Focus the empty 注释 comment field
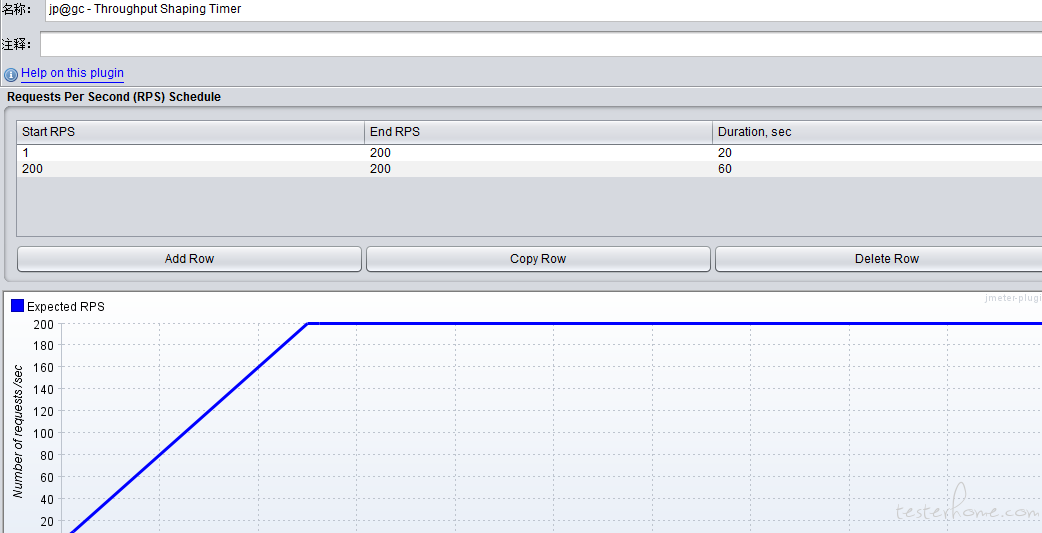The image size is (1042, 533). pyautogui.click(x=540, y=45)
